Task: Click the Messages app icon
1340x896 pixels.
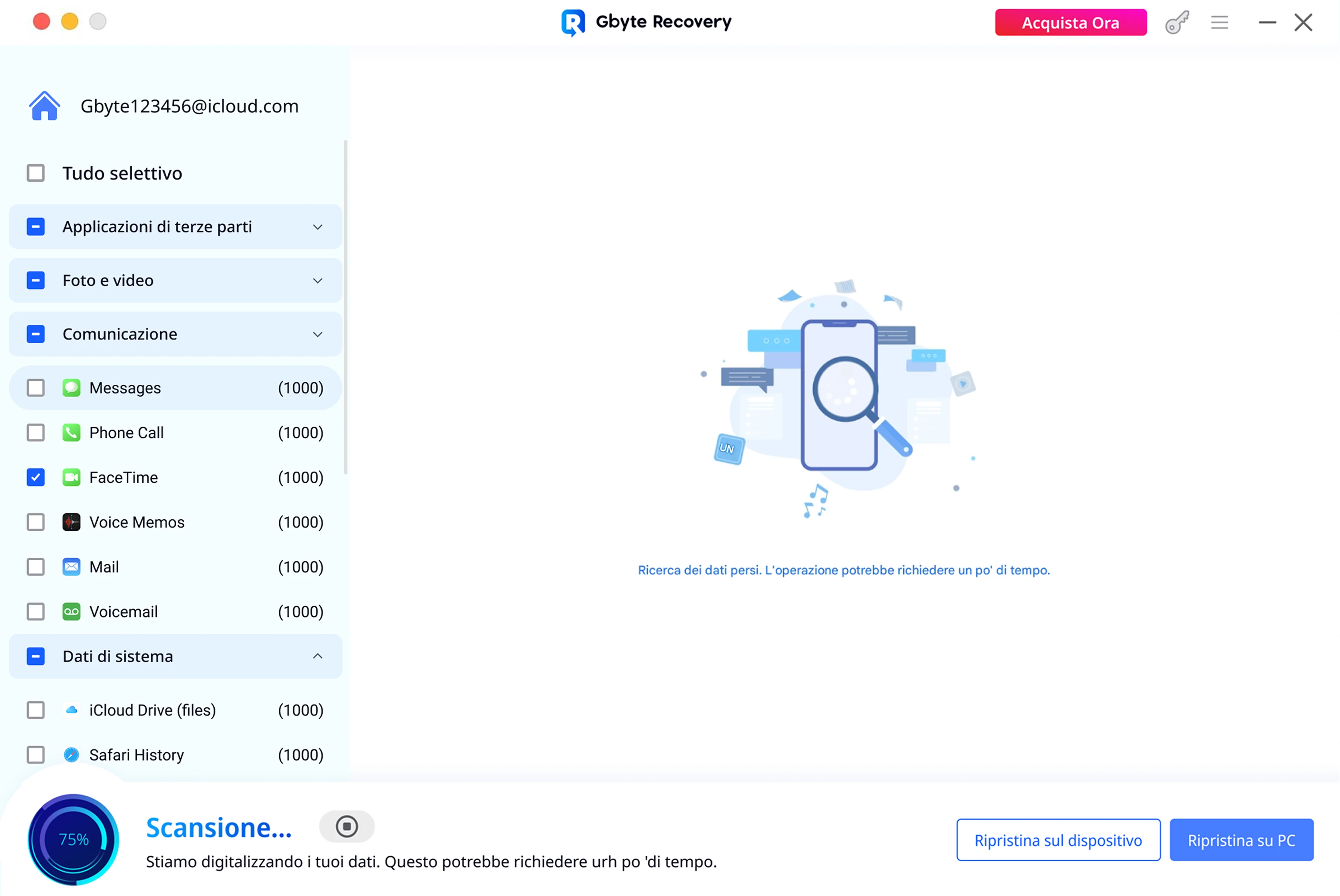Action: coord(72,388)
